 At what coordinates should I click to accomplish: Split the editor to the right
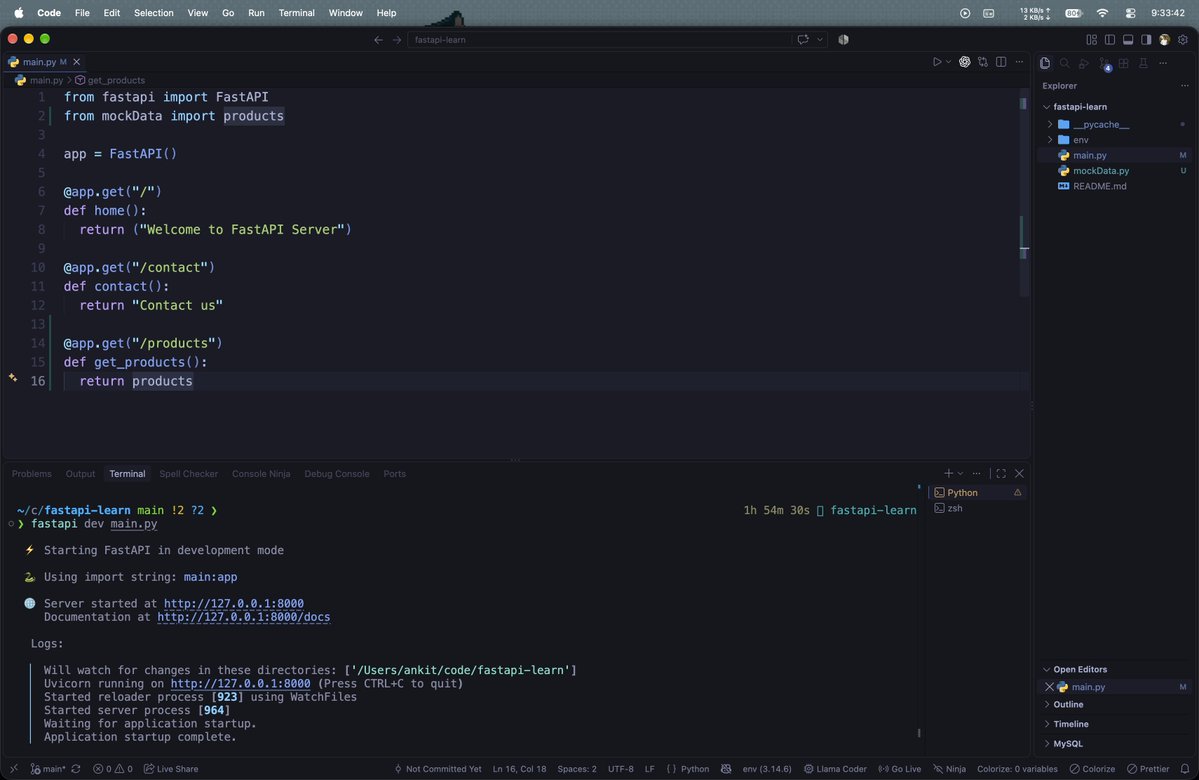1001,62
